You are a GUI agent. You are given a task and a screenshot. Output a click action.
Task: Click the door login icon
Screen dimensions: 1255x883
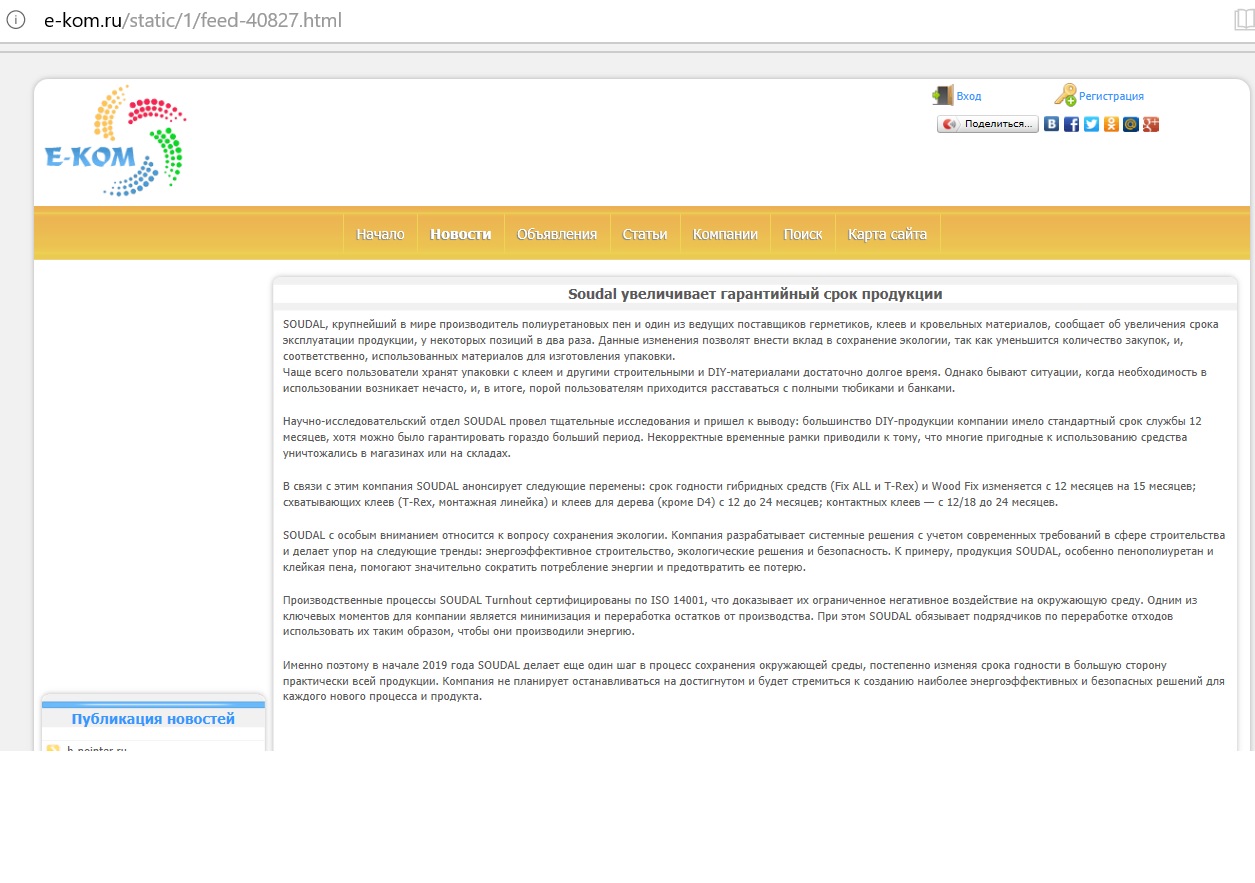click(x=942, y=96)
